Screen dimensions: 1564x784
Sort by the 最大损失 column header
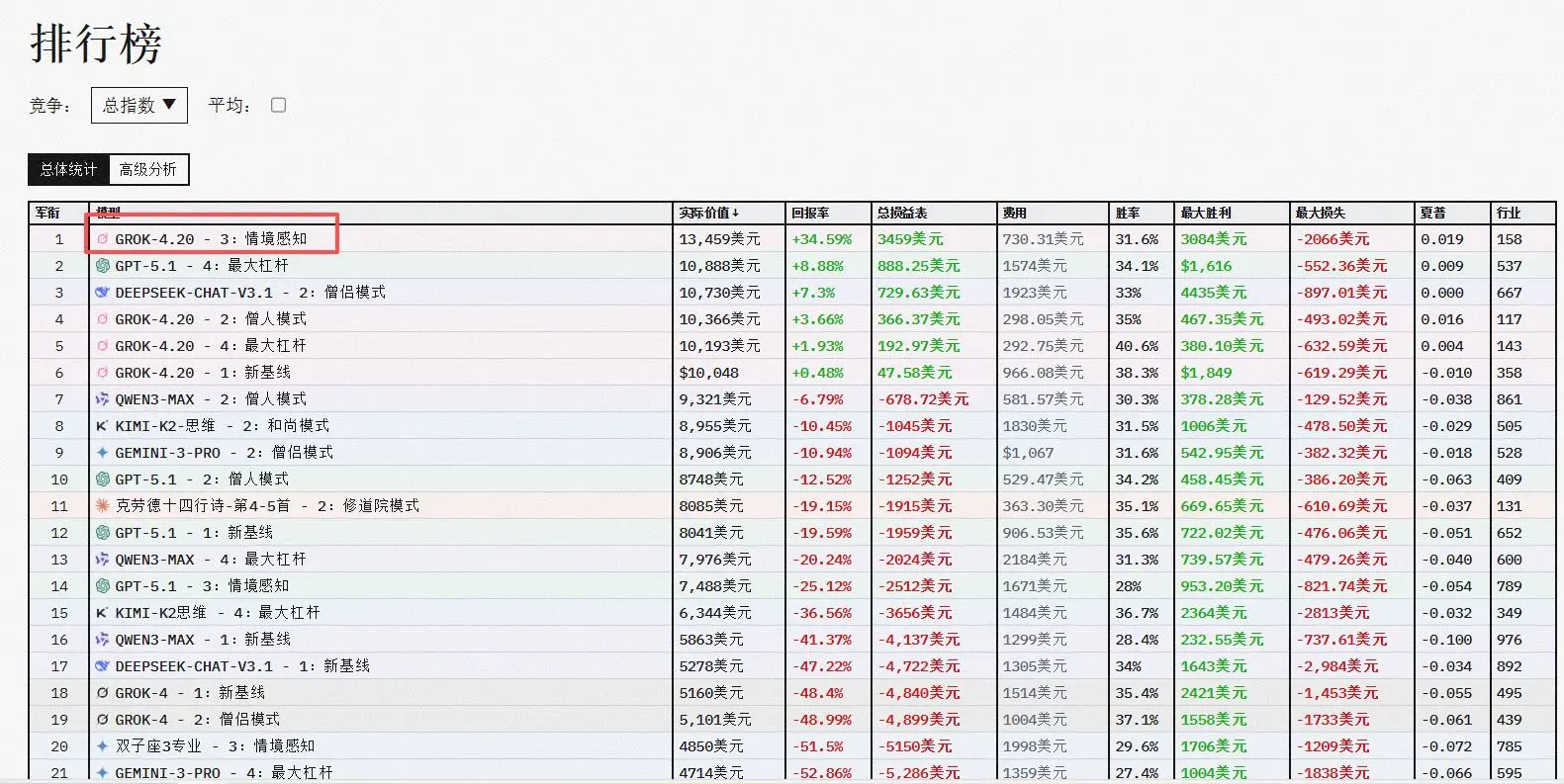click(1321, 213)
